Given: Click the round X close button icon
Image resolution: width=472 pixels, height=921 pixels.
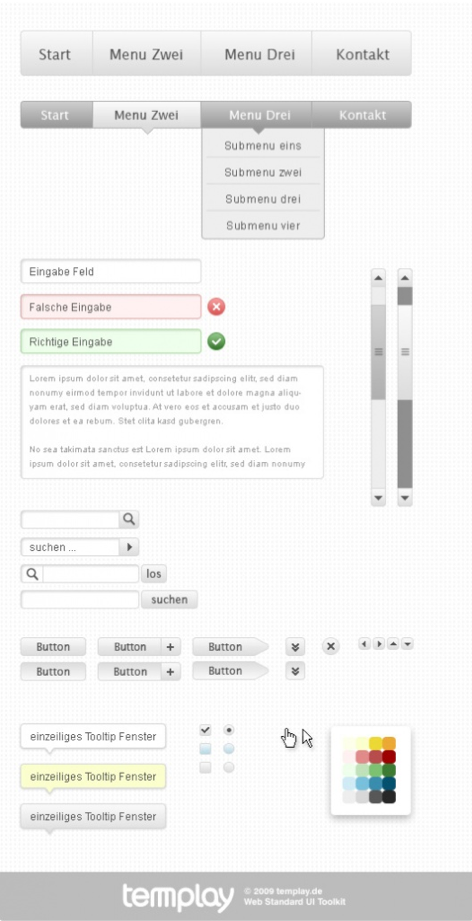Looking at the screenshot, I should (x=331, y=647).
